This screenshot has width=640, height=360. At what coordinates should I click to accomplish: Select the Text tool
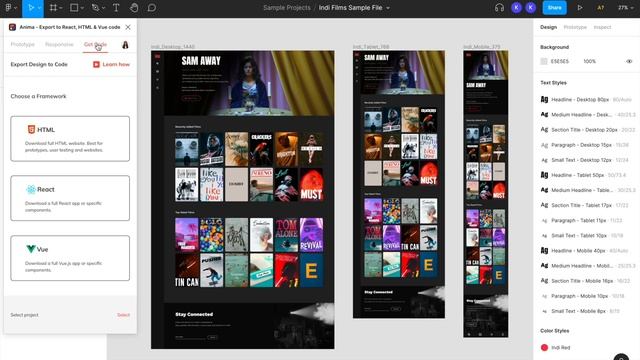point(116,8)
